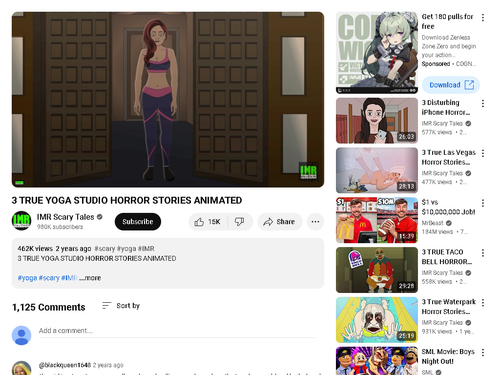Open Sort by comments dropdown
The image size is (500, 375).
click(121, 306)
